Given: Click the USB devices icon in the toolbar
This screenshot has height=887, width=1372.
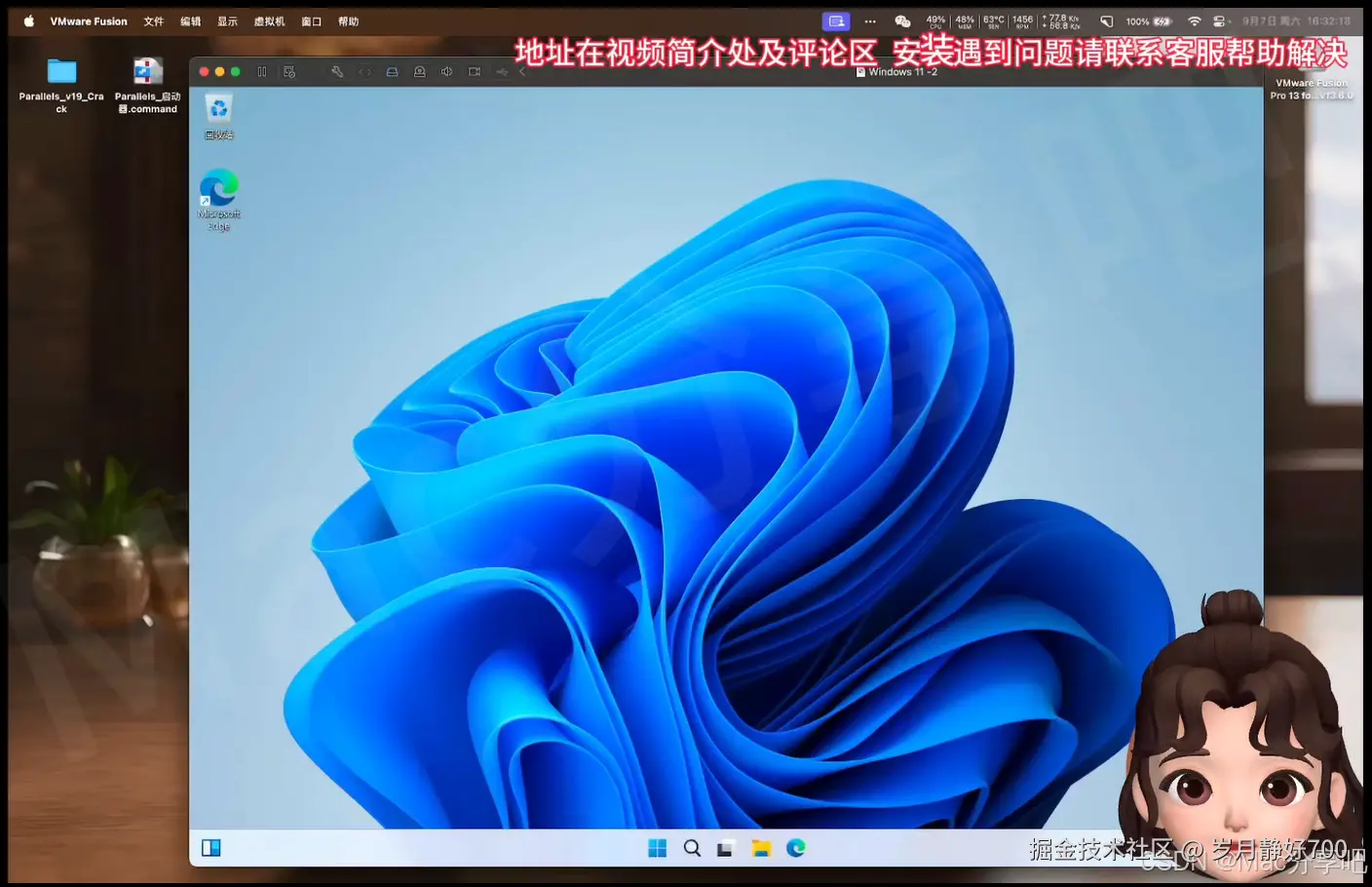Looking at the screenshot, I should 502,71.
